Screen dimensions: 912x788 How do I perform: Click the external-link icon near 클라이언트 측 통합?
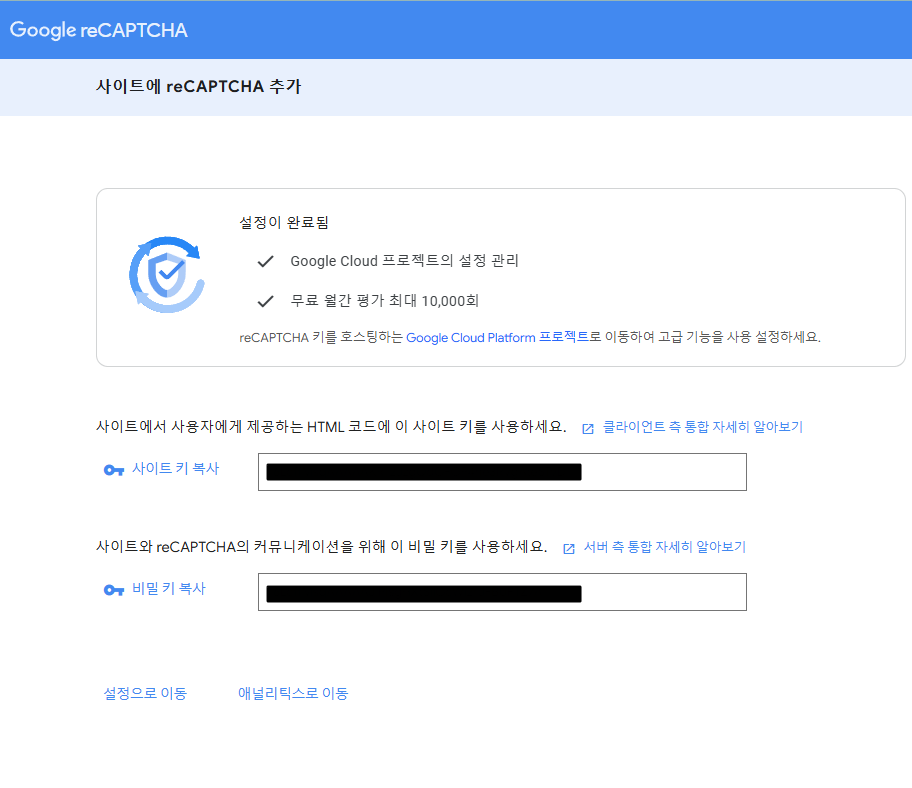[x=587, y=426]
